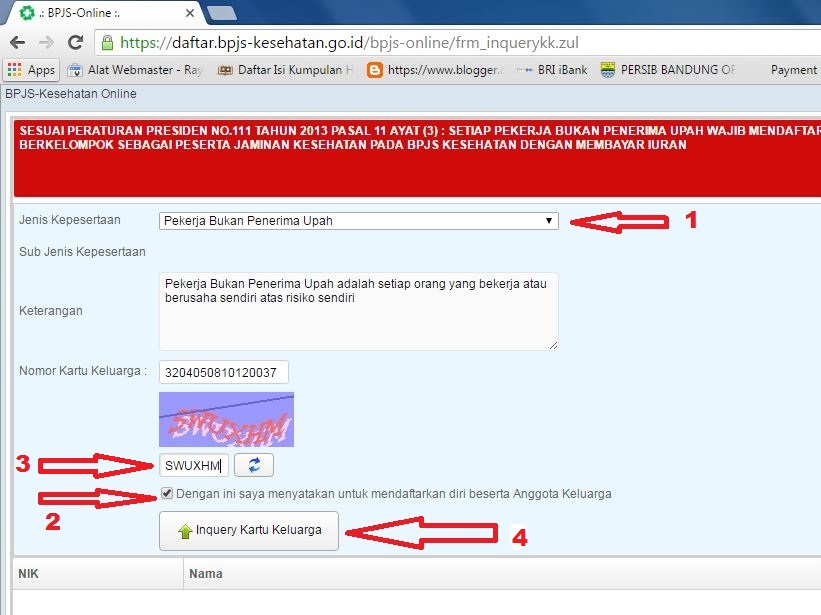This screenshot has width=821, height=615.
Task: Click the NIK column header
Action: [x=98, y=574]
